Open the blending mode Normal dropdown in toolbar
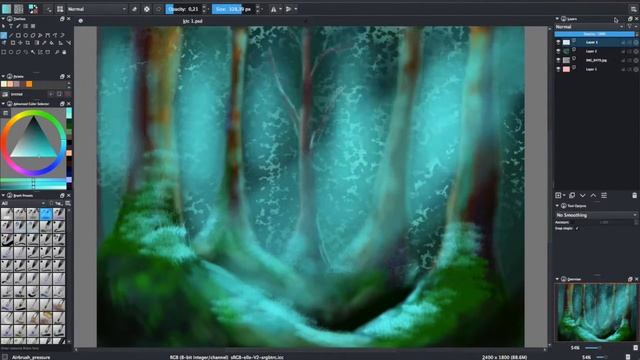The height and width of the screenshot is (360, 640). 96,9
